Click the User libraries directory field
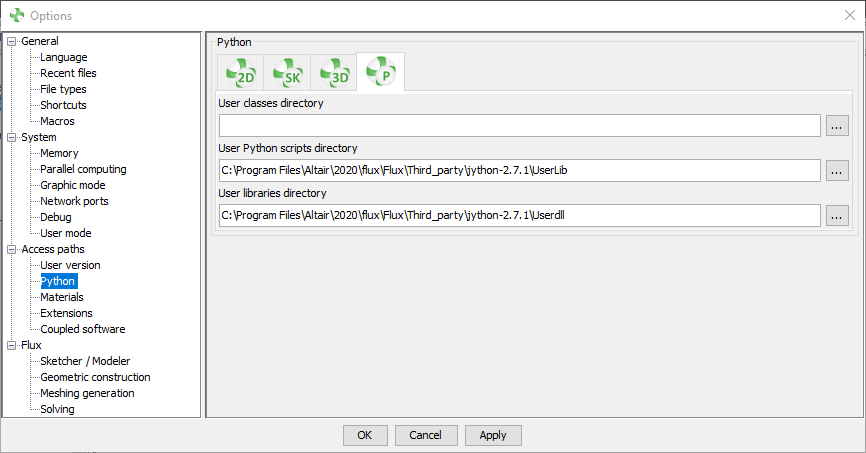This screenshot has height=453, width=866. 519,215
